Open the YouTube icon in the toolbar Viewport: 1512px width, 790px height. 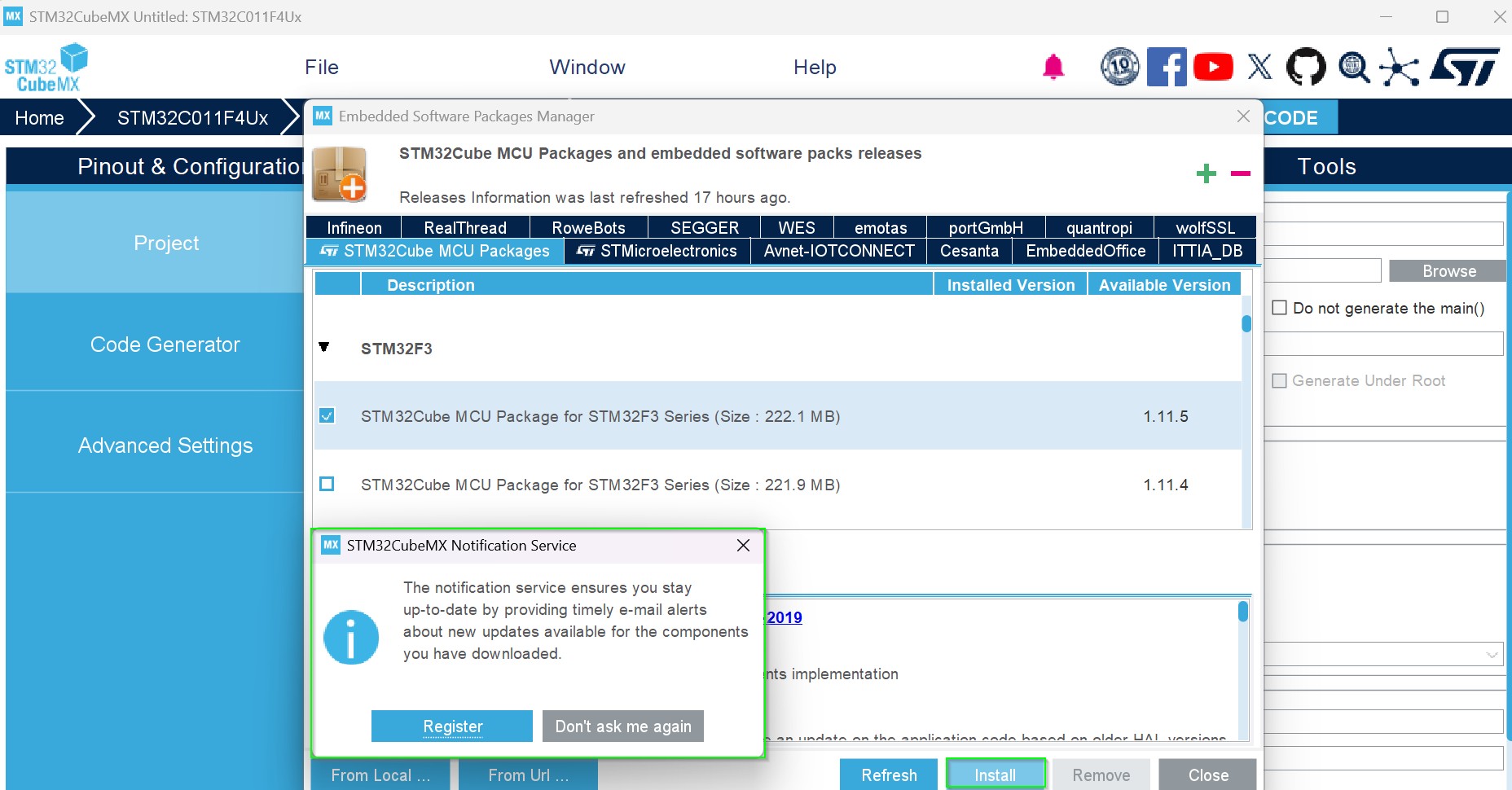1213,67
